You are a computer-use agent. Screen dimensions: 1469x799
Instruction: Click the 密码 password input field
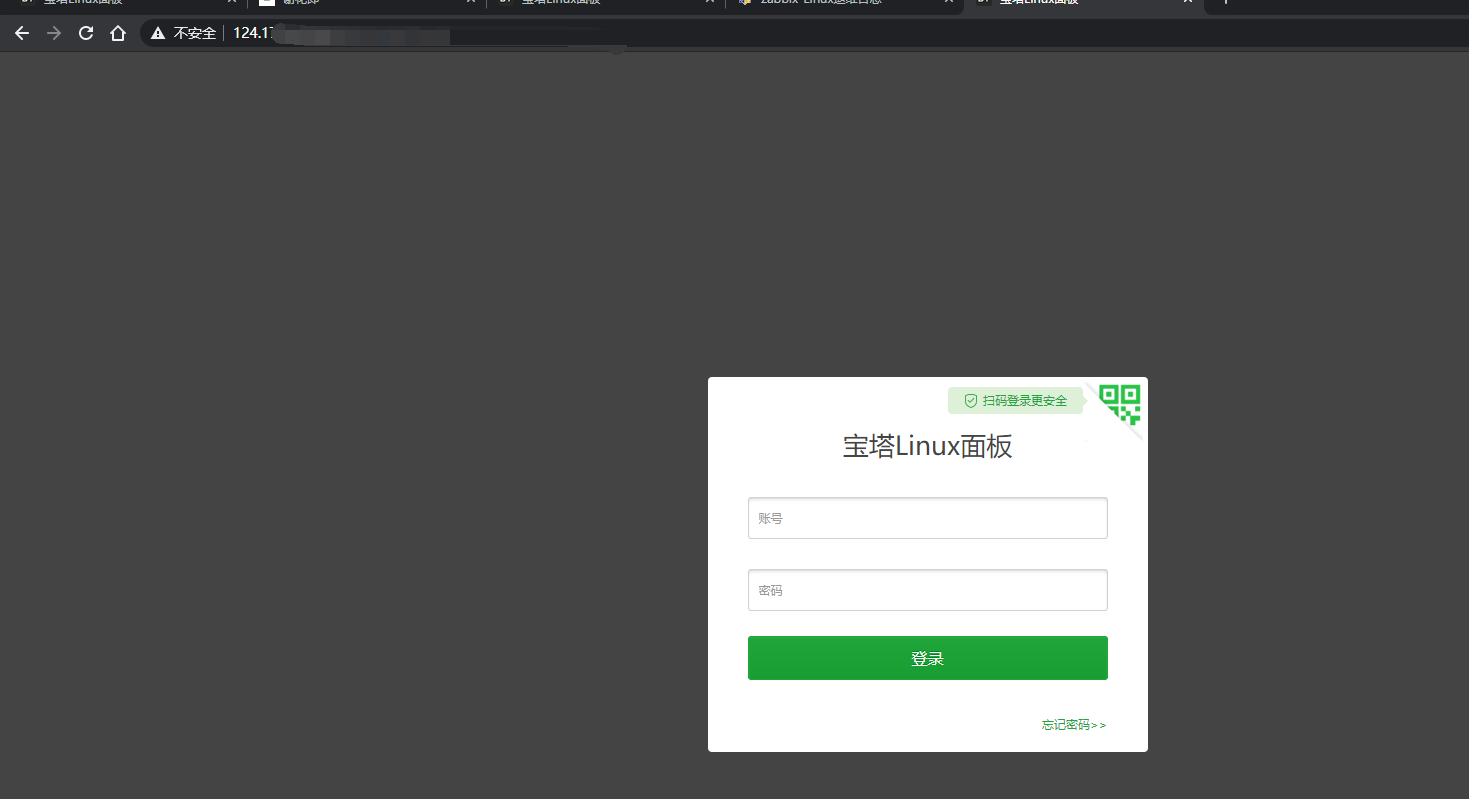coord(927,590)
